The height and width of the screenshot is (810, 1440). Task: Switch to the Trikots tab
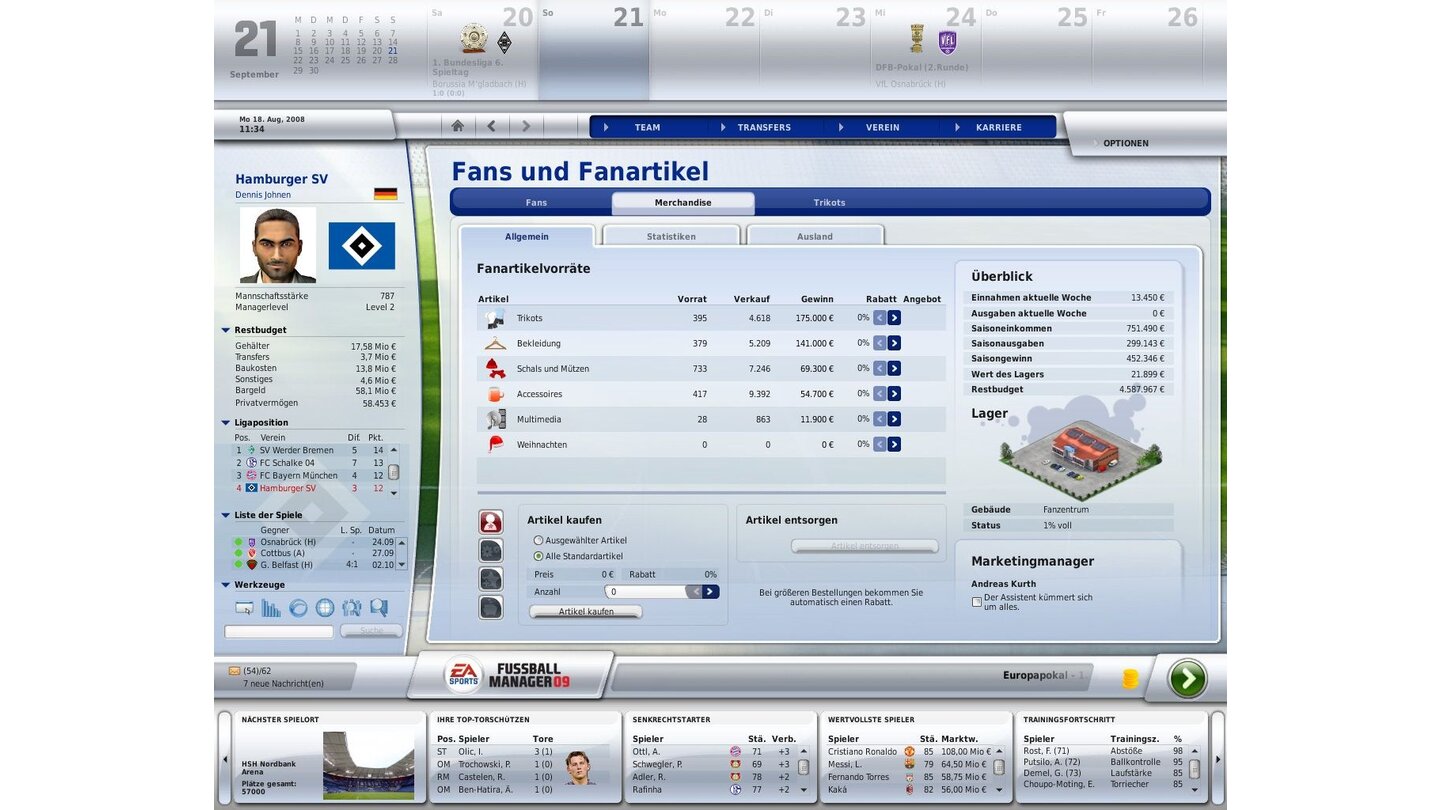click(829, 202)
